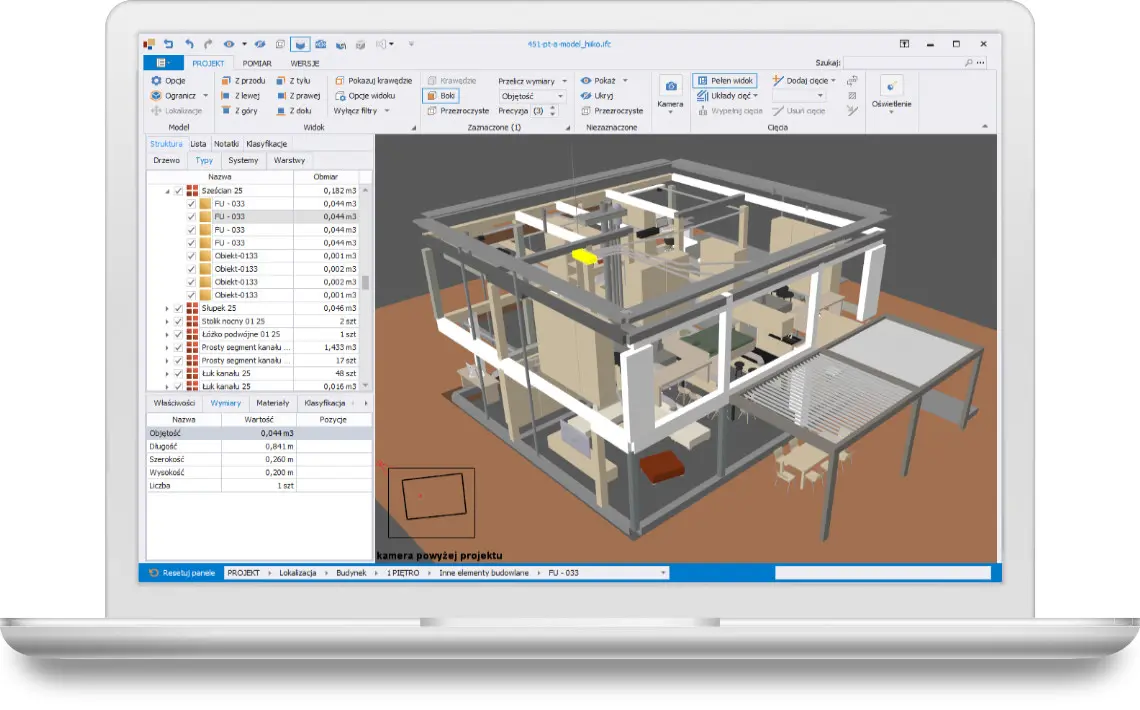
Task: Open the Objętość dropdown
Action: click(x=533, y=96)
